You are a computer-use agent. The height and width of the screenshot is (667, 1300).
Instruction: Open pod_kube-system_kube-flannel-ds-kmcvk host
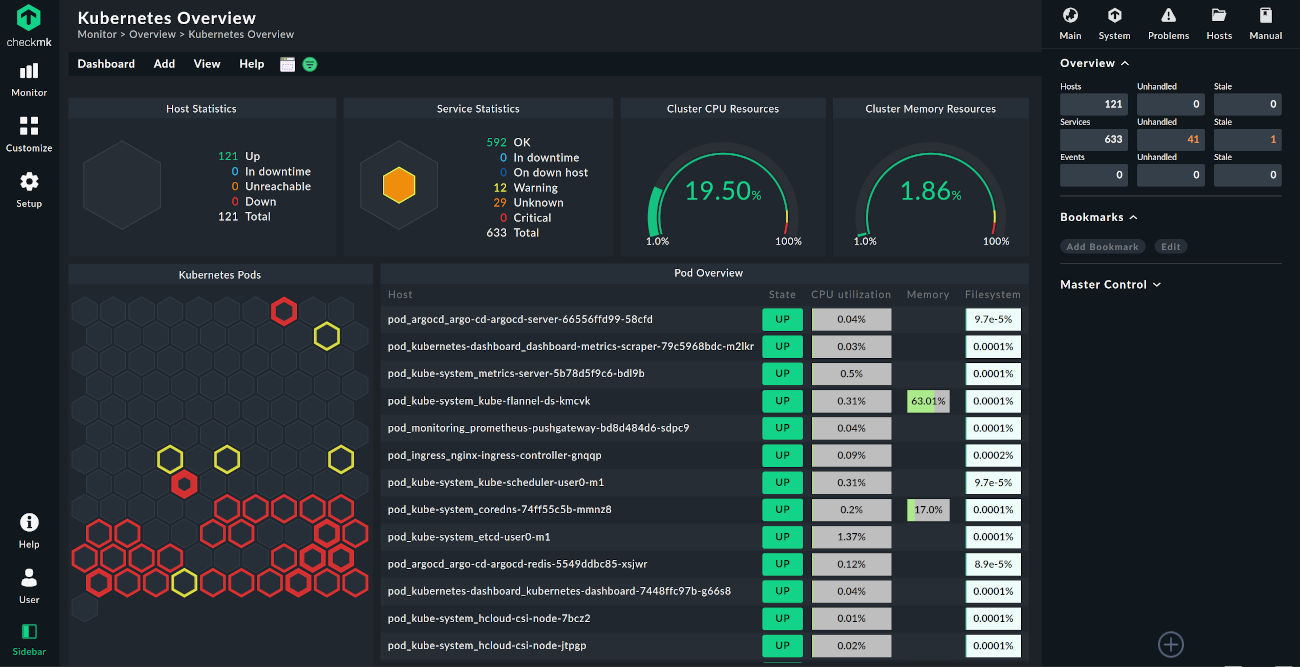(x=489, y=401)
